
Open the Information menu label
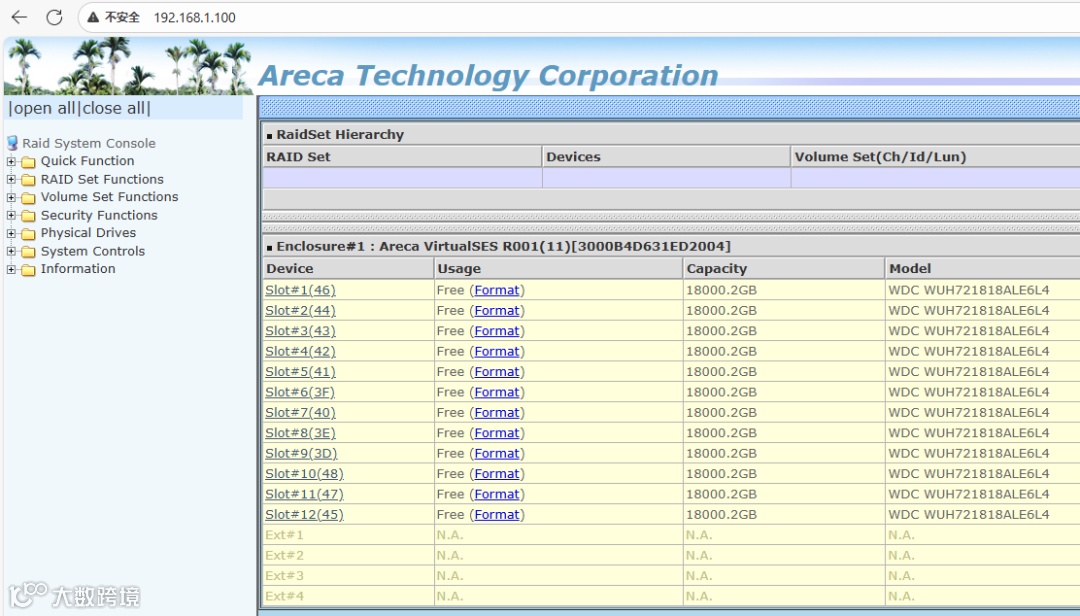tap(78, 269)
